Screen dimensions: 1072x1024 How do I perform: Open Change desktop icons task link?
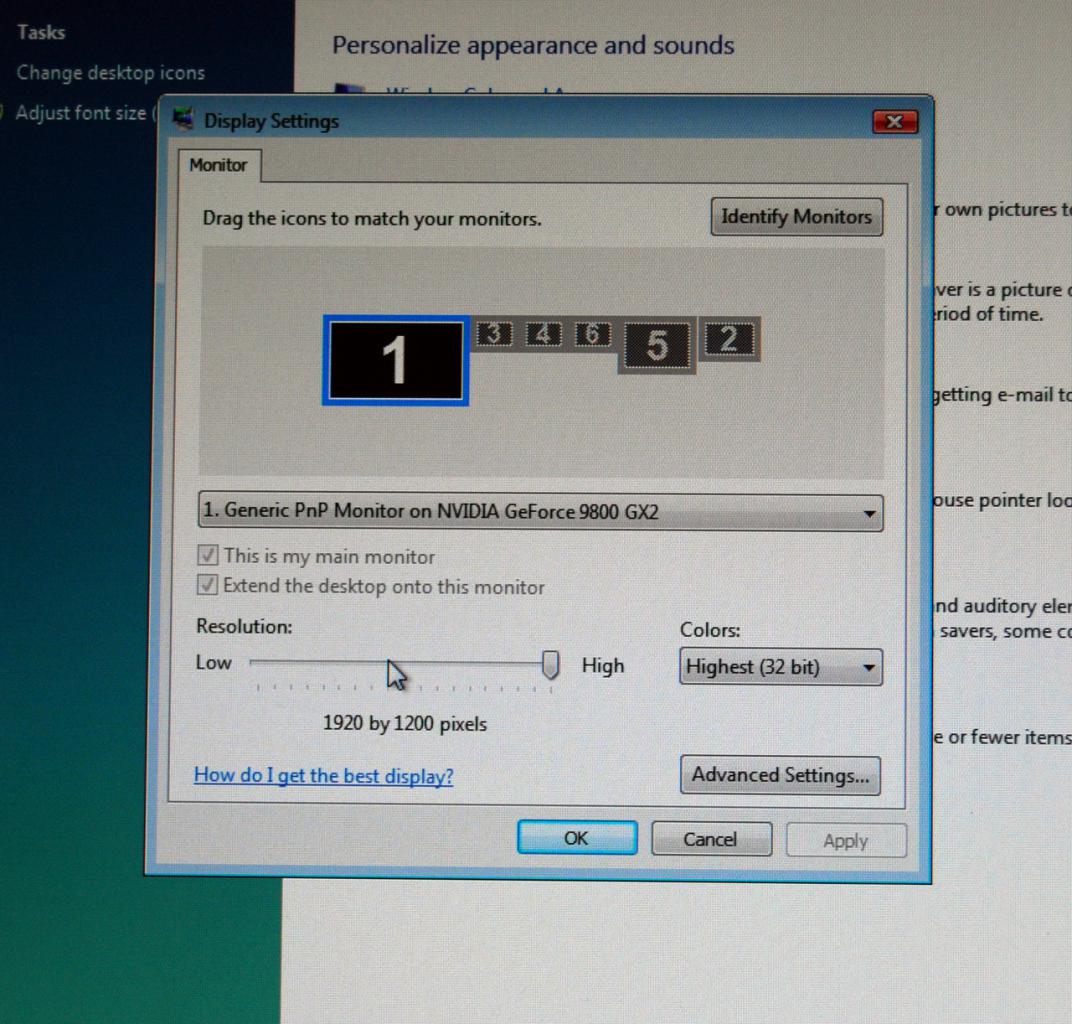111,72
